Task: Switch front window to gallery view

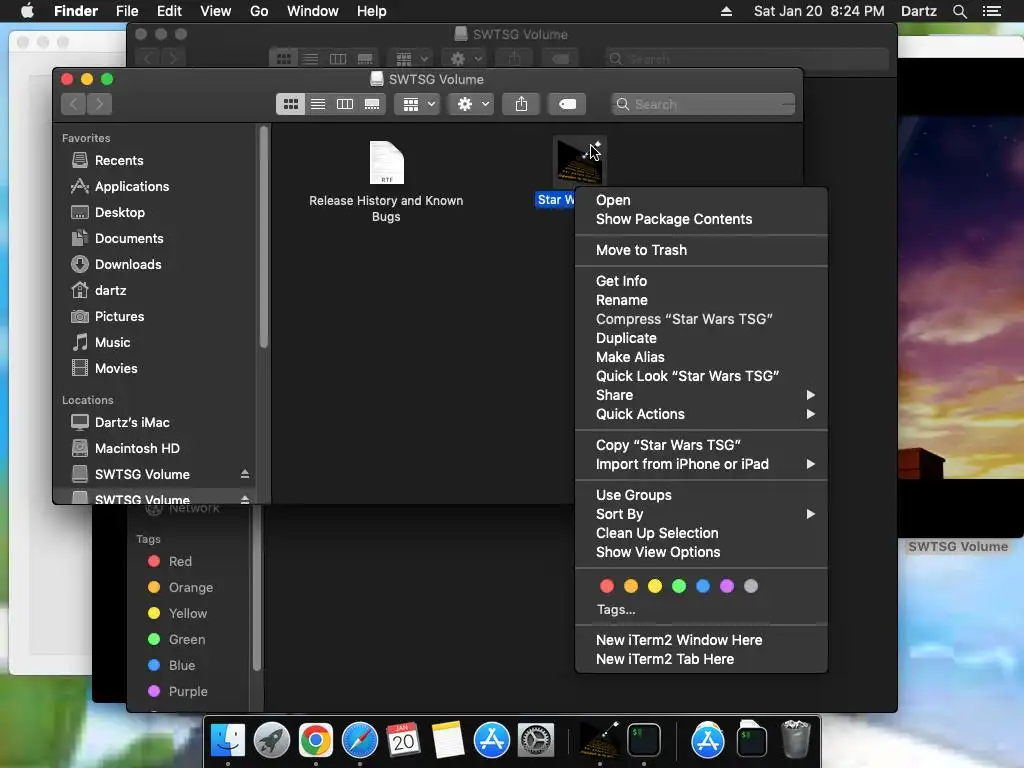Action: click(372, 104)
